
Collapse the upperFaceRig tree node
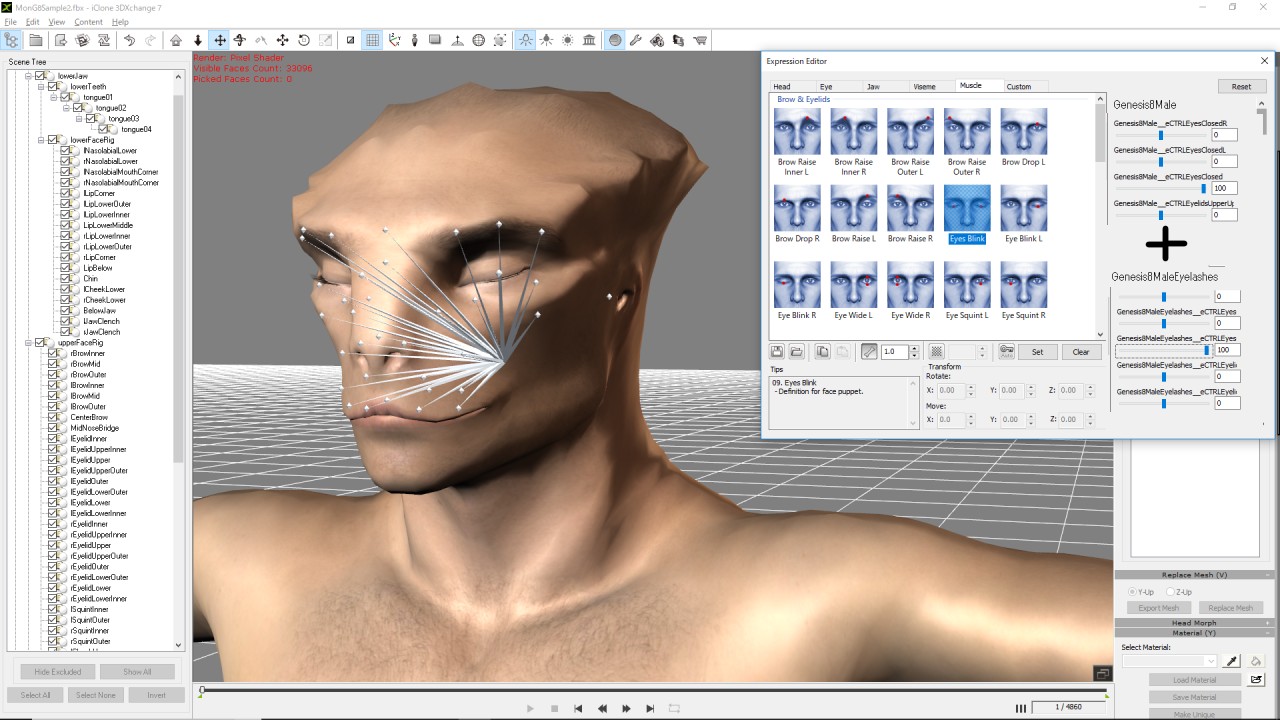click(x=29, y=343)
